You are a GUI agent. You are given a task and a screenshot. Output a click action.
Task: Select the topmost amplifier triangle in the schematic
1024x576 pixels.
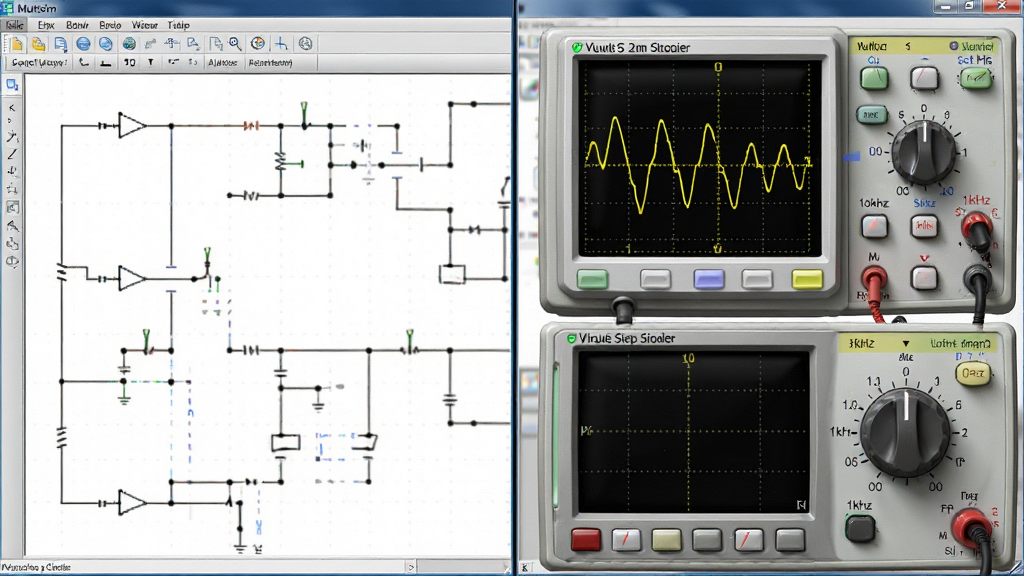(x=132, y=125)
